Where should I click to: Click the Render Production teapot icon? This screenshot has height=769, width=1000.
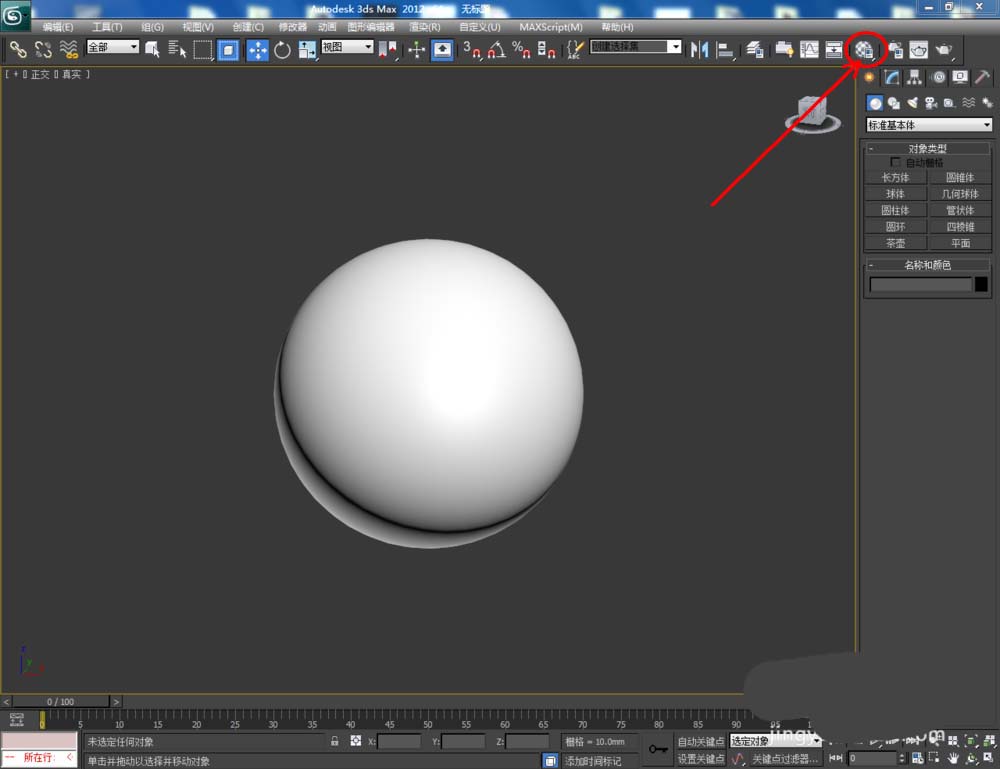tap(943, 49)
